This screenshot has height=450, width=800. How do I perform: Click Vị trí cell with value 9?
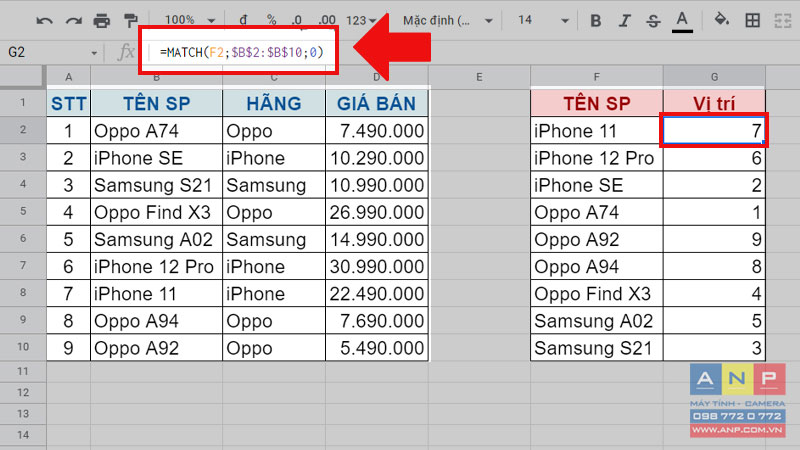point(714,239)
